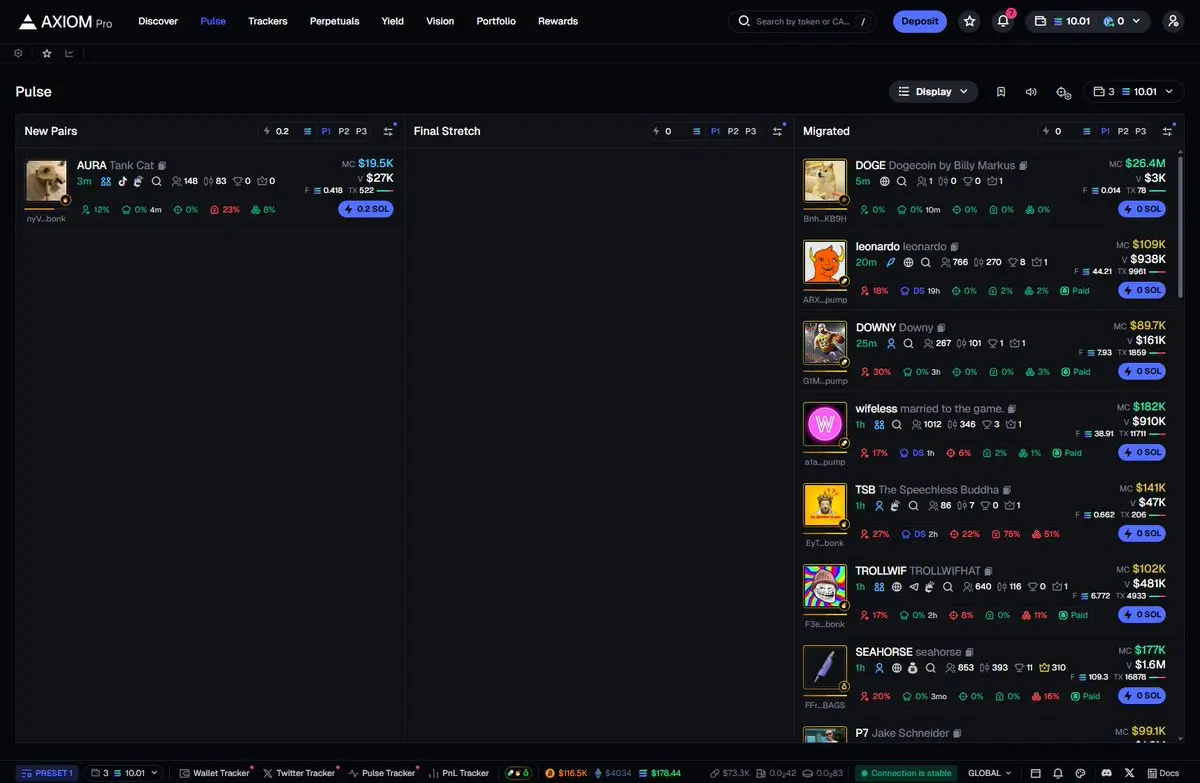1200x783 pixels.
Task: Open X social icon in bottom bar
Action: (x=1129, y=773)
